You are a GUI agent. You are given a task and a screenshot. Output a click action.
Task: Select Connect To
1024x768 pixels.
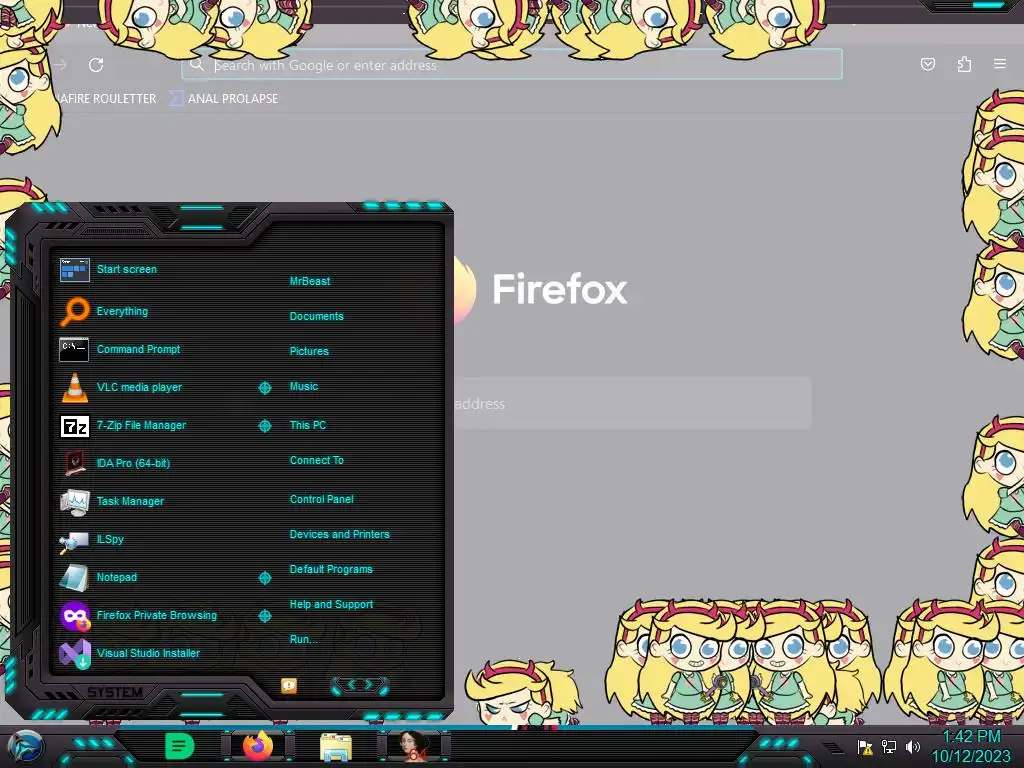pos(316,460)
